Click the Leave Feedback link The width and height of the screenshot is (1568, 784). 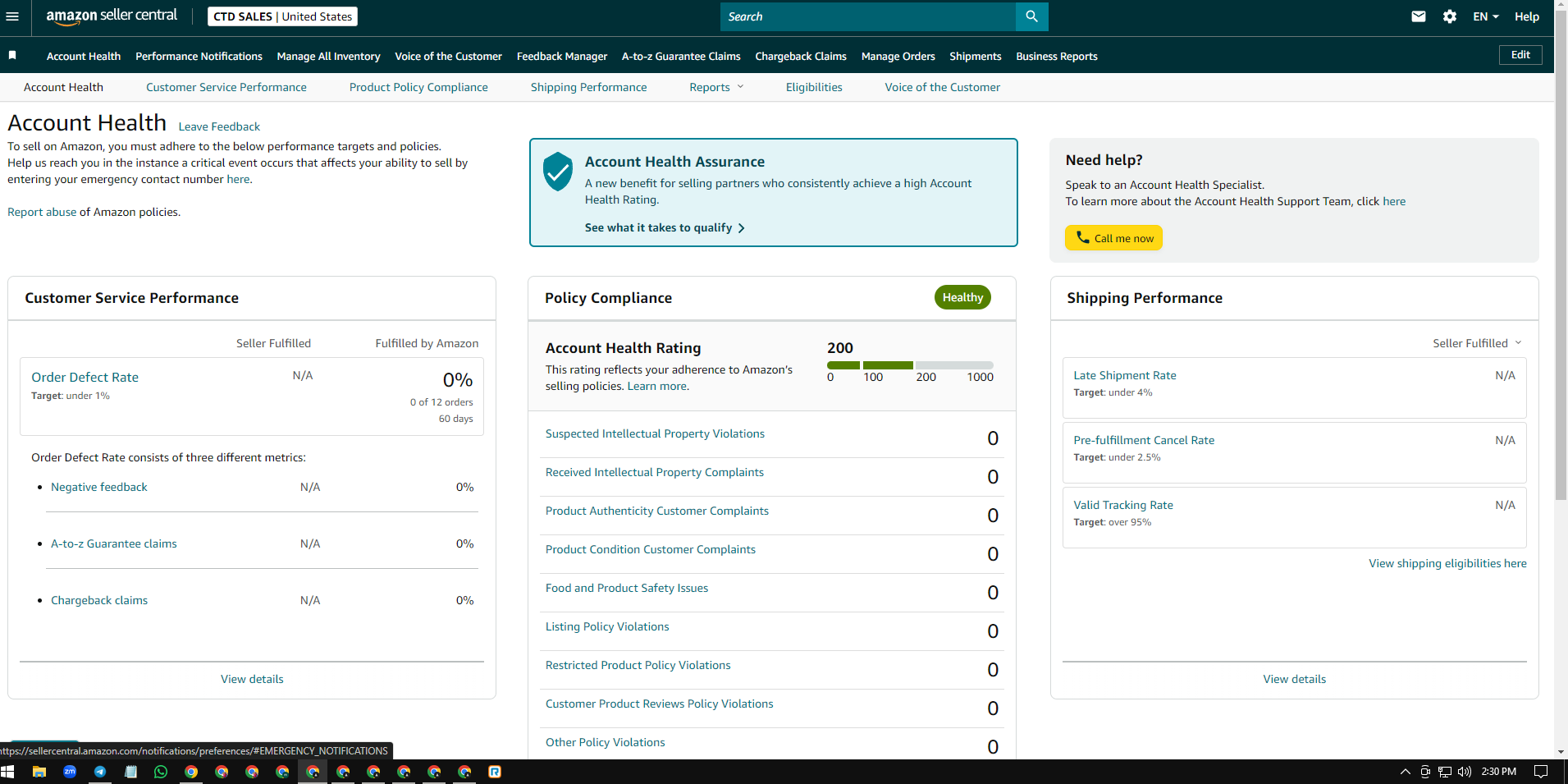[219, 126]
